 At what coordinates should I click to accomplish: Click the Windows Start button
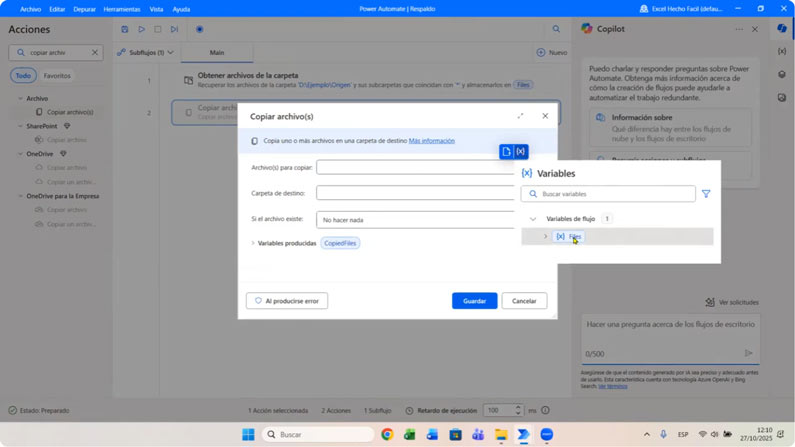(x=248, y=434)
